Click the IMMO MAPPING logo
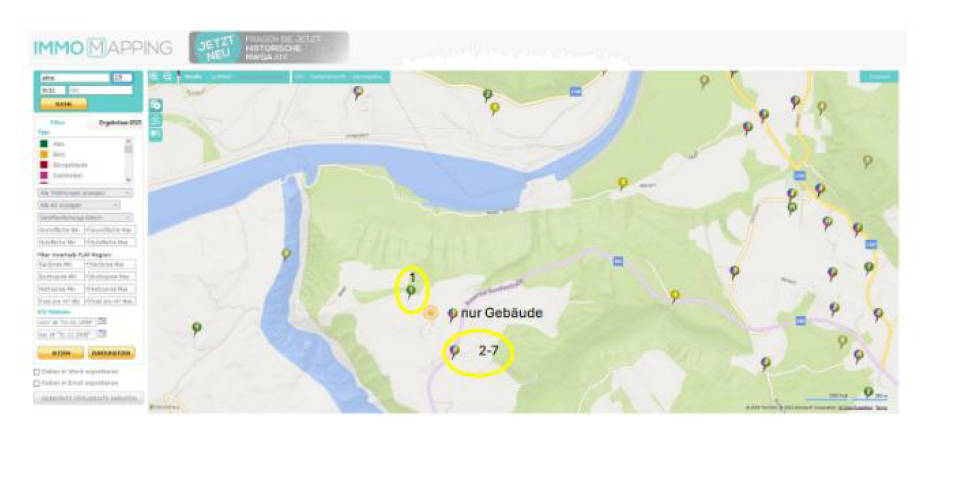The height and width of the screenshot is (479, 956). point(102,48)
